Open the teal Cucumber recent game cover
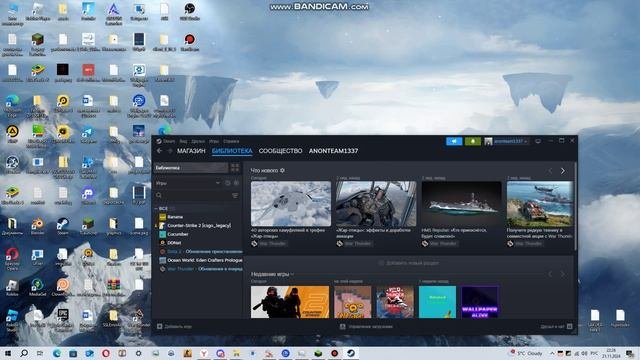640x360 pixels. pyautogui.click(x=437, y=302)
